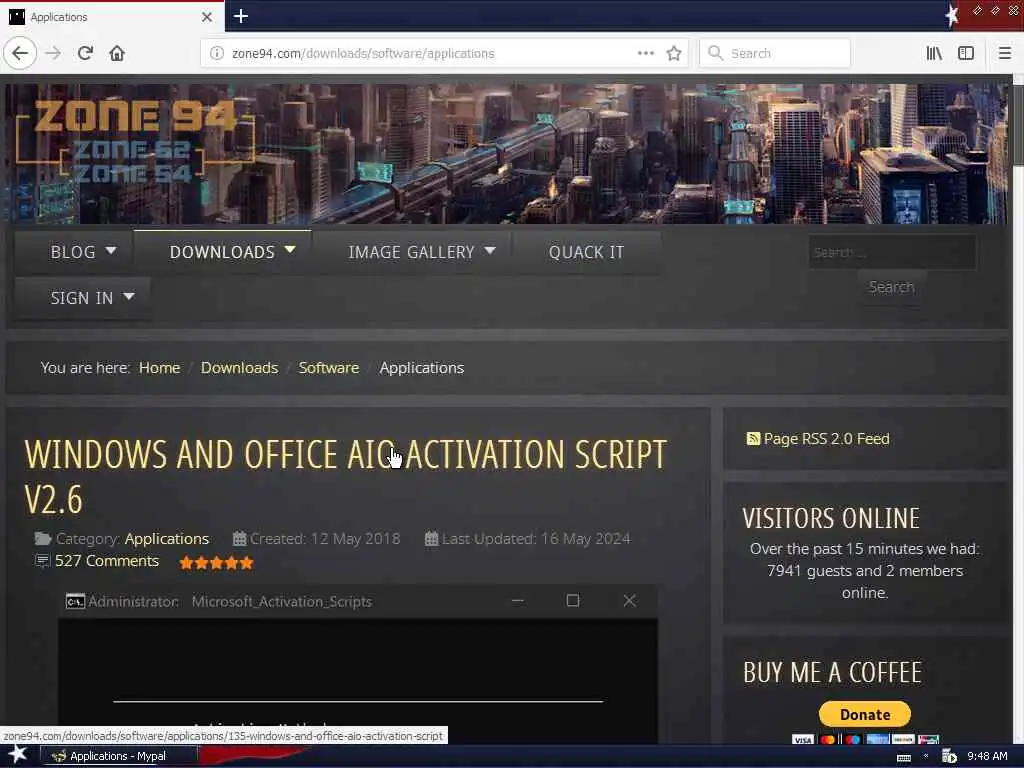
Task: Go to Software breadcrumb link
Action: coord(328,368)
